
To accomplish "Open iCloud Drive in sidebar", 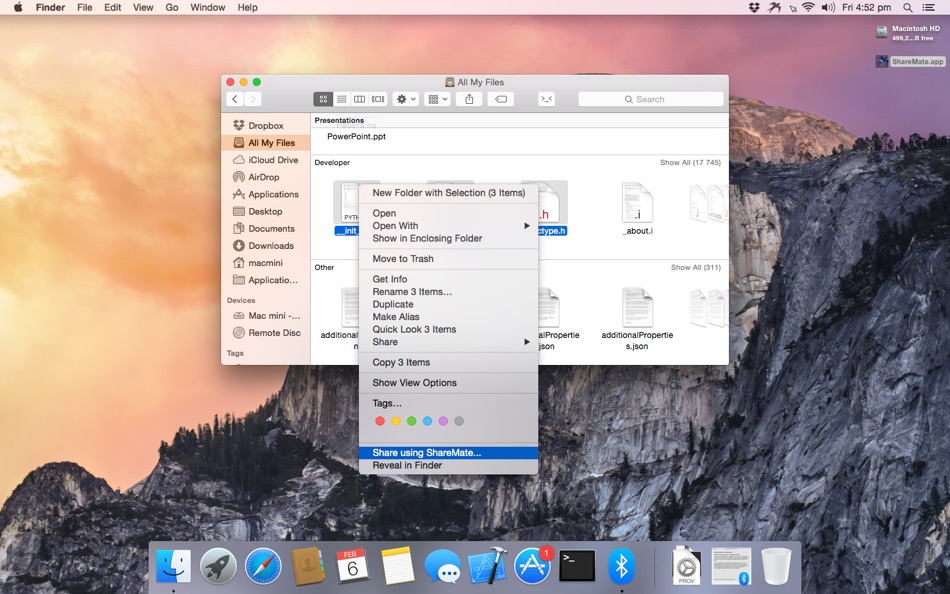I will [x=266, y=160].
